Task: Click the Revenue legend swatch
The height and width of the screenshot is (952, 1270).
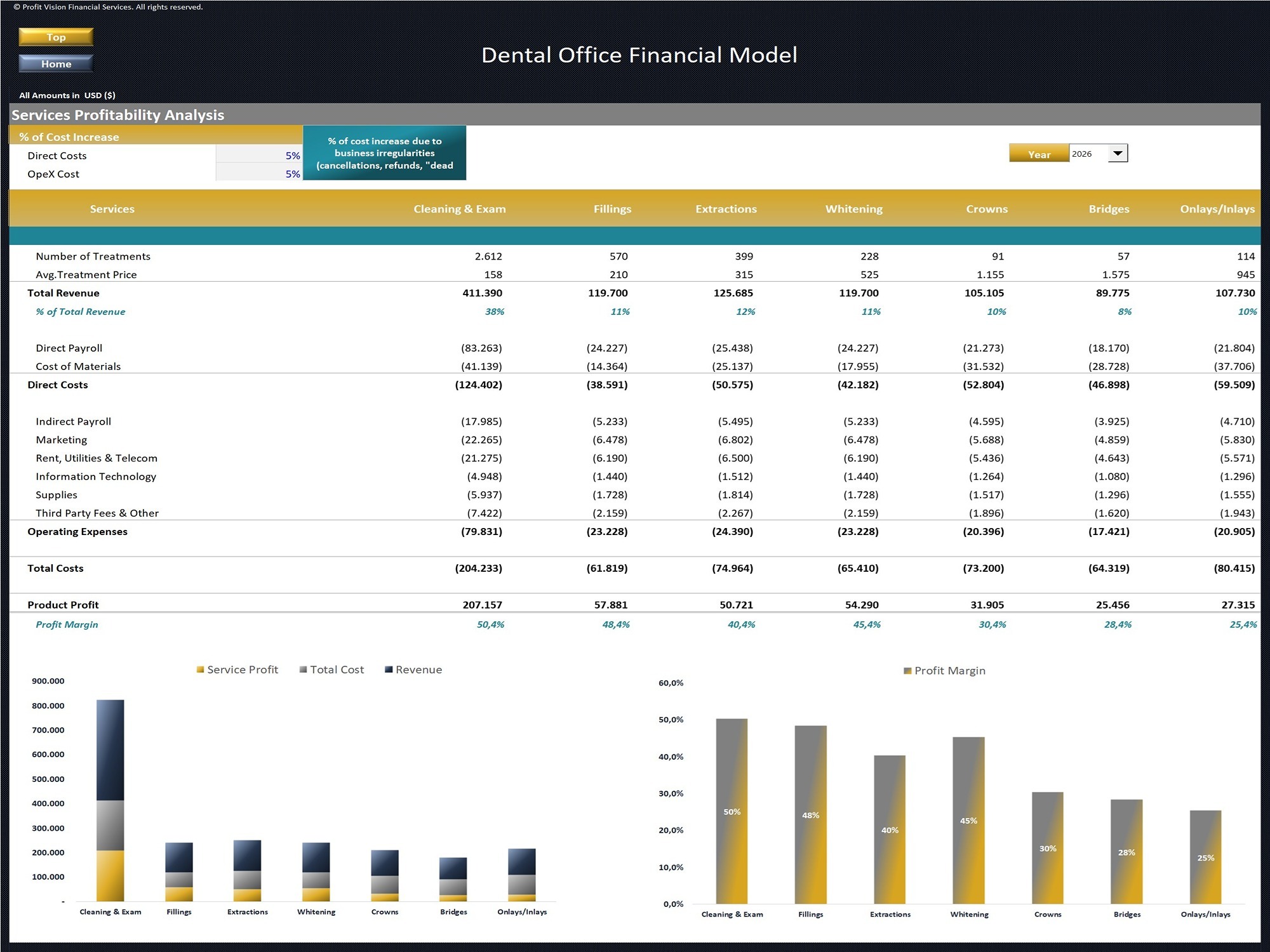Action: (x=389, y=670)
